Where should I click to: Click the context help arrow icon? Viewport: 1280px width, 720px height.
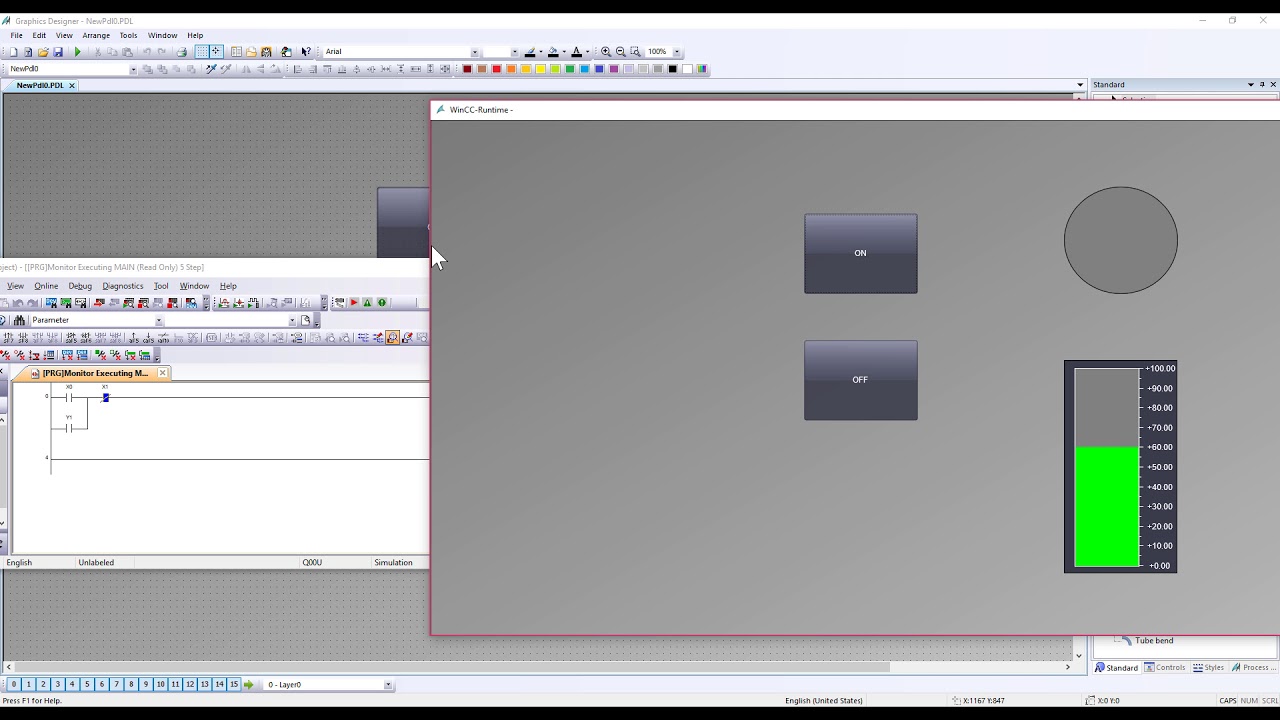coord(306,52)
